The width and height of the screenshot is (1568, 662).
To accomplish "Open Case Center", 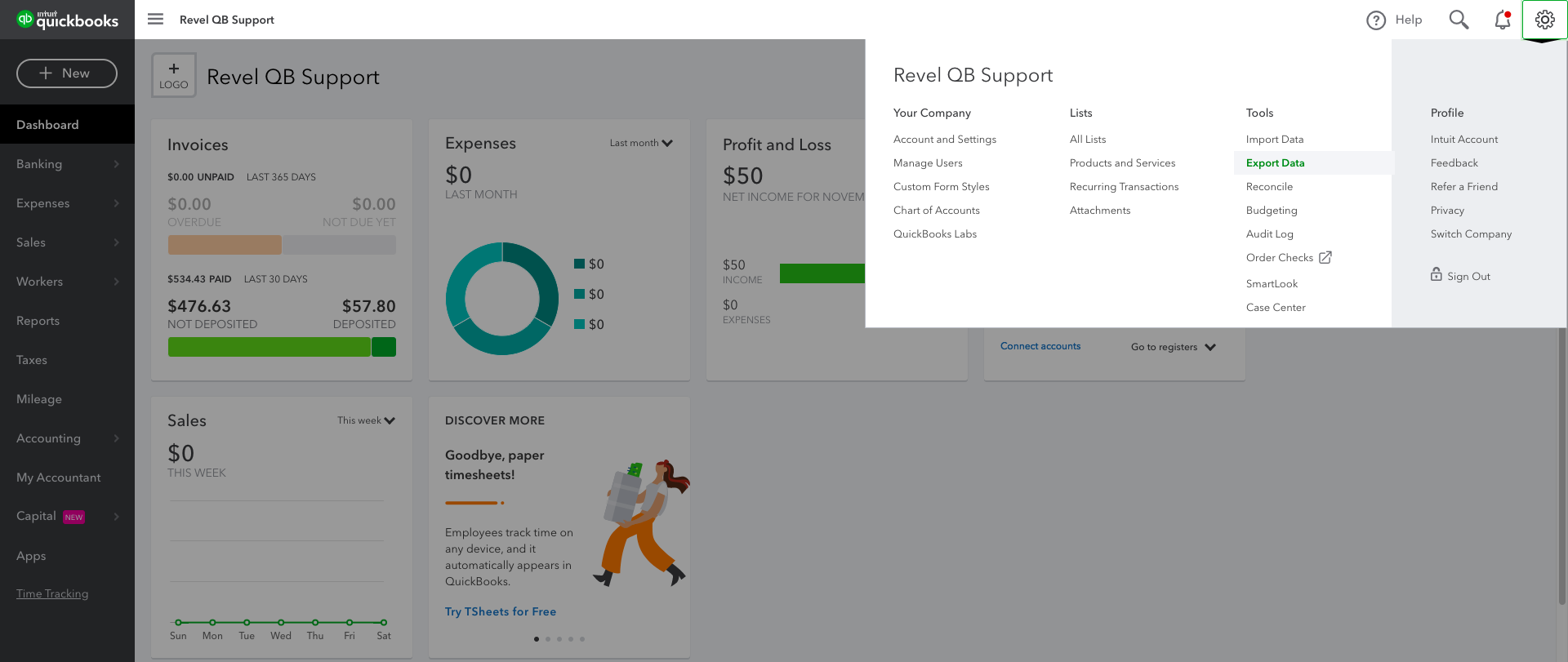I will (x=1276, y=308).
